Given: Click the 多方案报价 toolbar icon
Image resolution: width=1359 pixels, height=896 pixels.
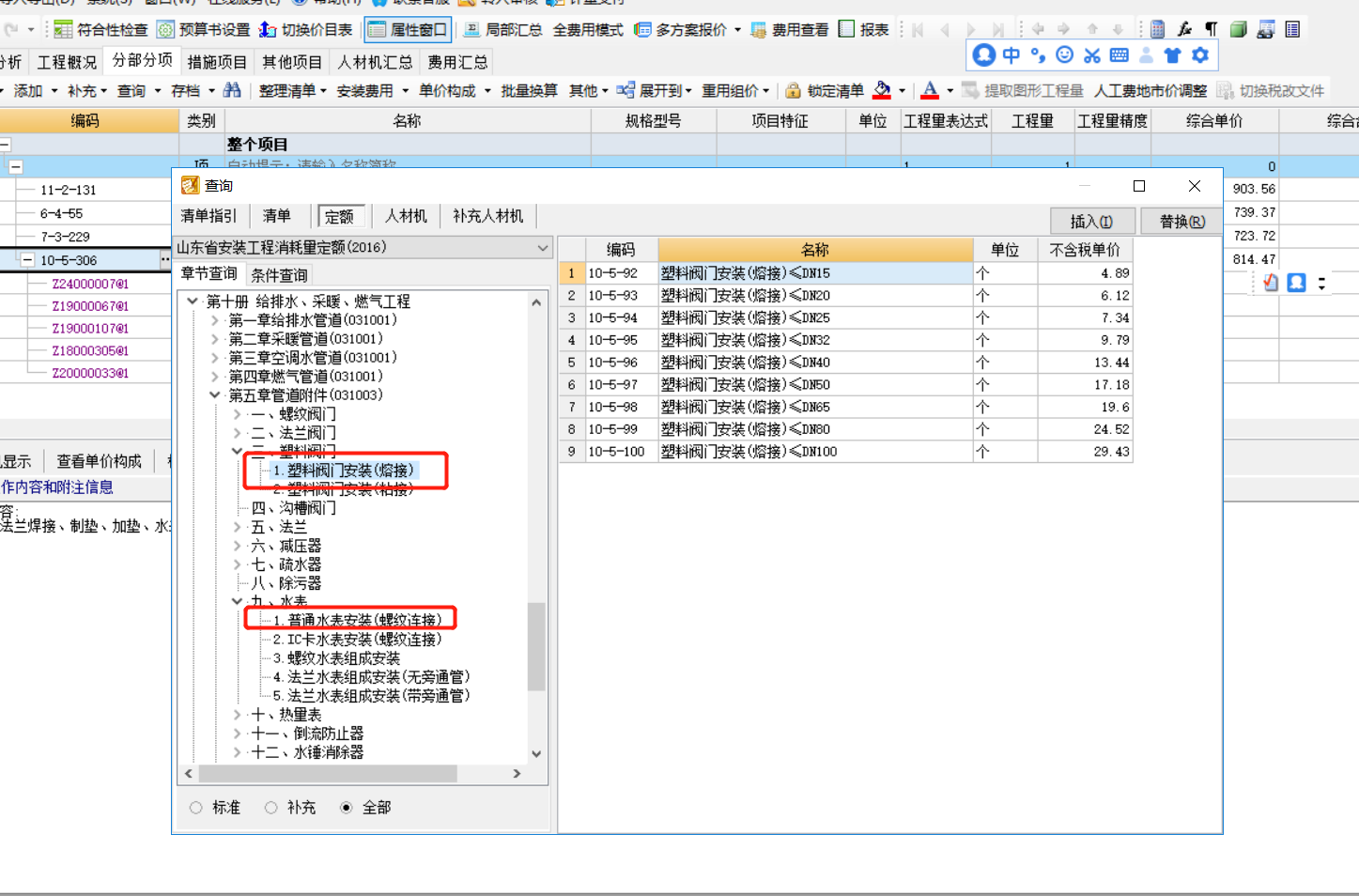Looking at the screenshot, I should pos(642,30).
